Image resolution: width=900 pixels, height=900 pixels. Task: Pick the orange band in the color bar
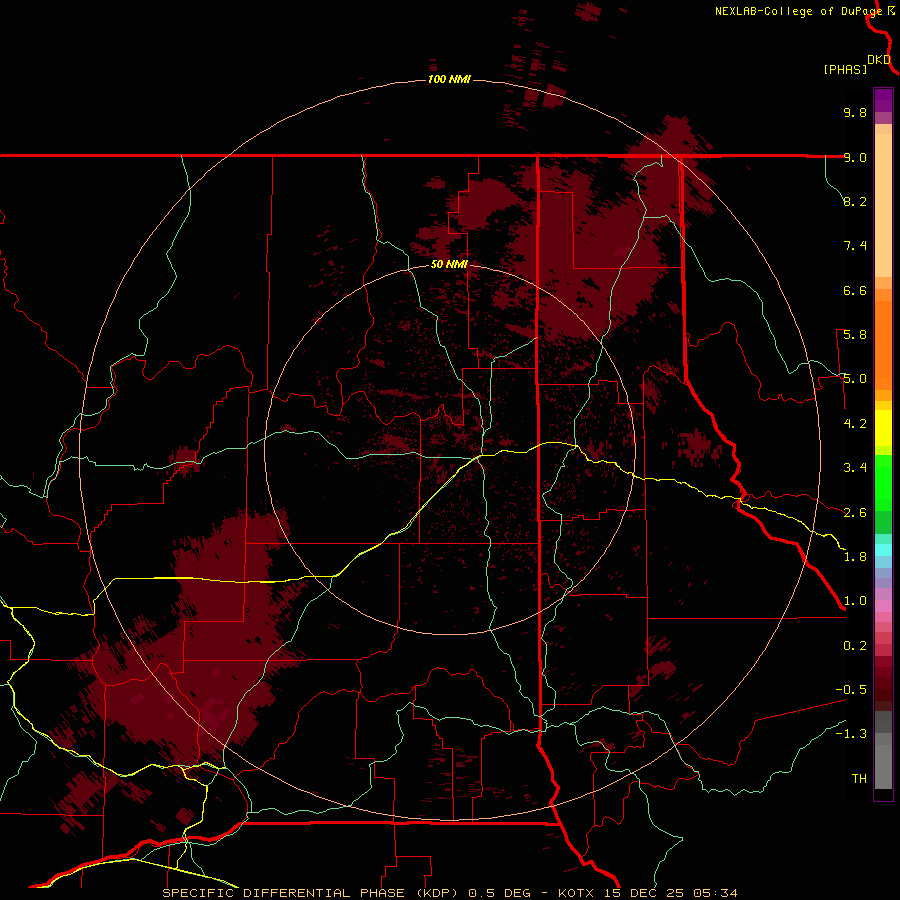coord(883,344)
